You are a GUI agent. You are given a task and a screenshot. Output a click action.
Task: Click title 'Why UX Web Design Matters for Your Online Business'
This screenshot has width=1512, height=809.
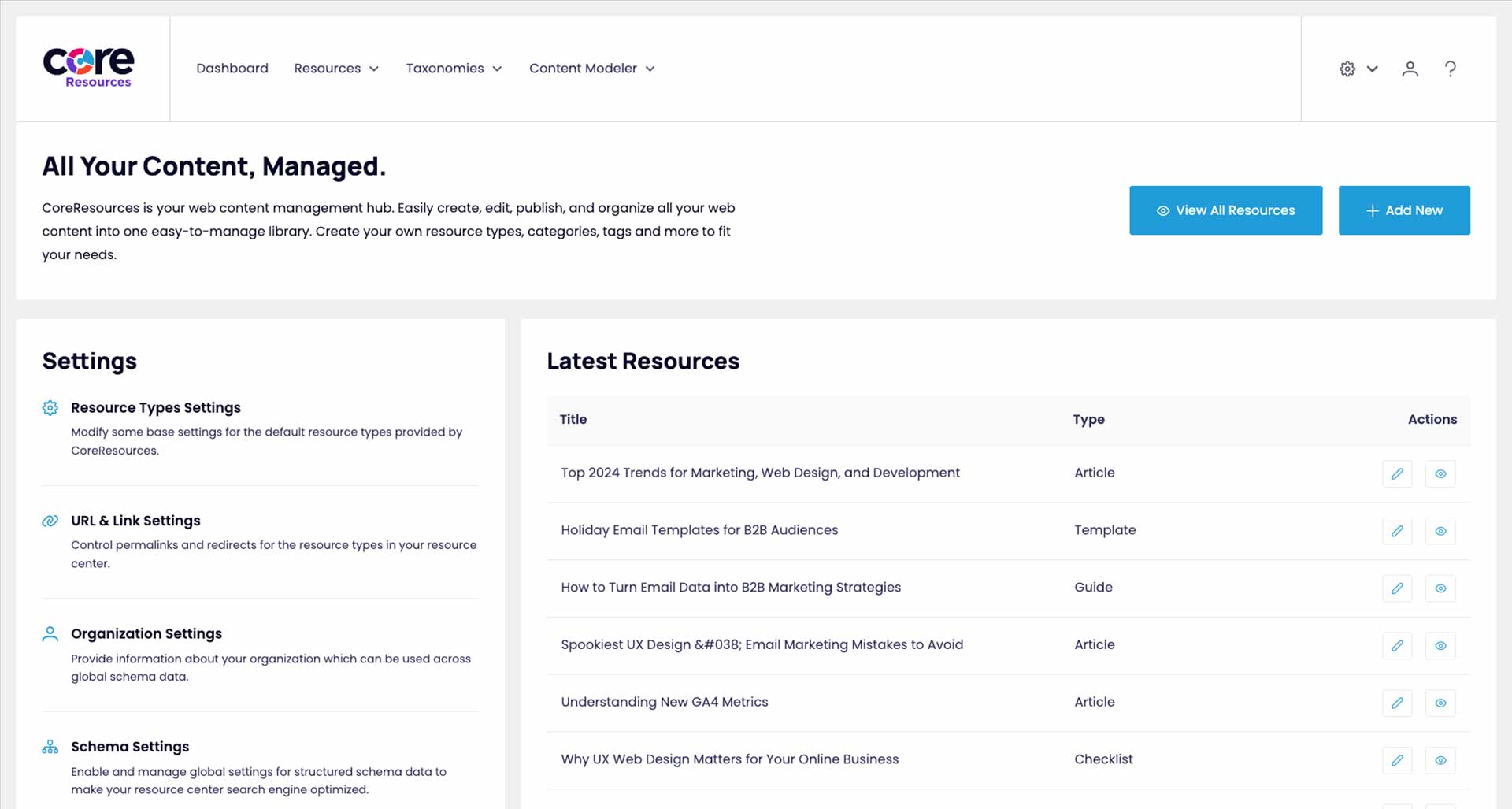pyautogui.click(x=730, y=759)
